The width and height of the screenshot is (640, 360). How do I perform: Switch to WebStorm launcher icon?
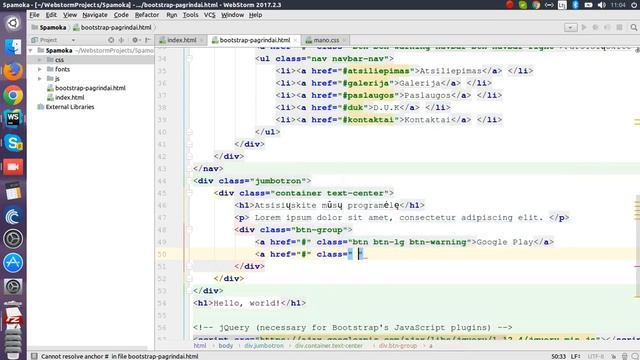(x=13, y=119)
